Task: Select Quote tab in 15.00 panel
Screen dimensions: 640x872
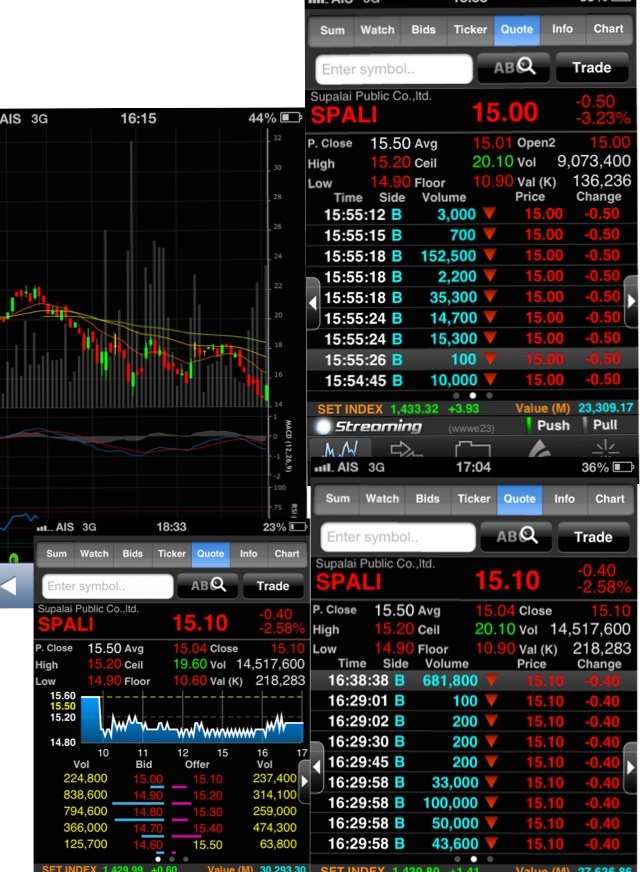Action: tap(517, 29)
